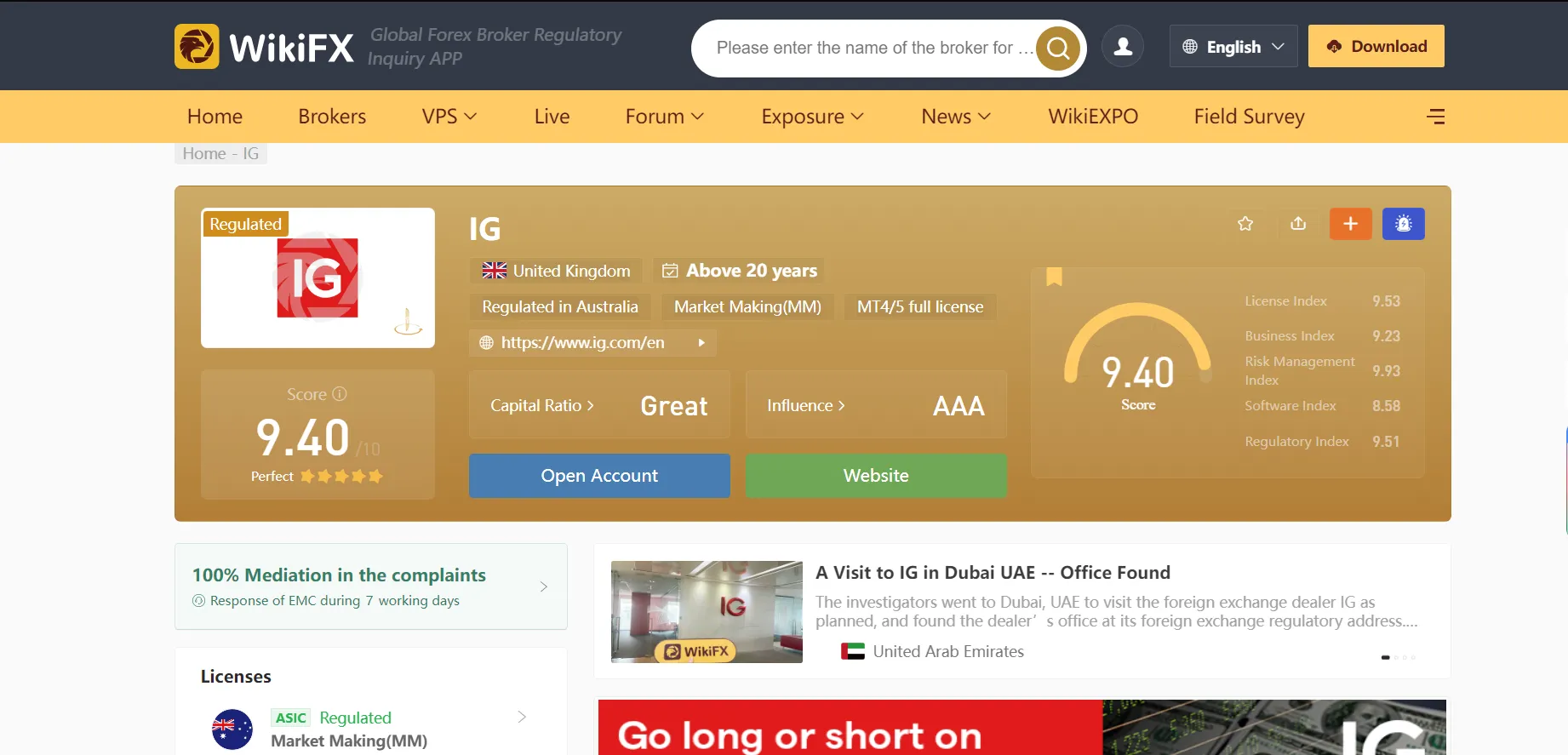Click the United Arab Emirates flag icon
The height and width of the screenshot is (755, 1568).
[853, 651]
